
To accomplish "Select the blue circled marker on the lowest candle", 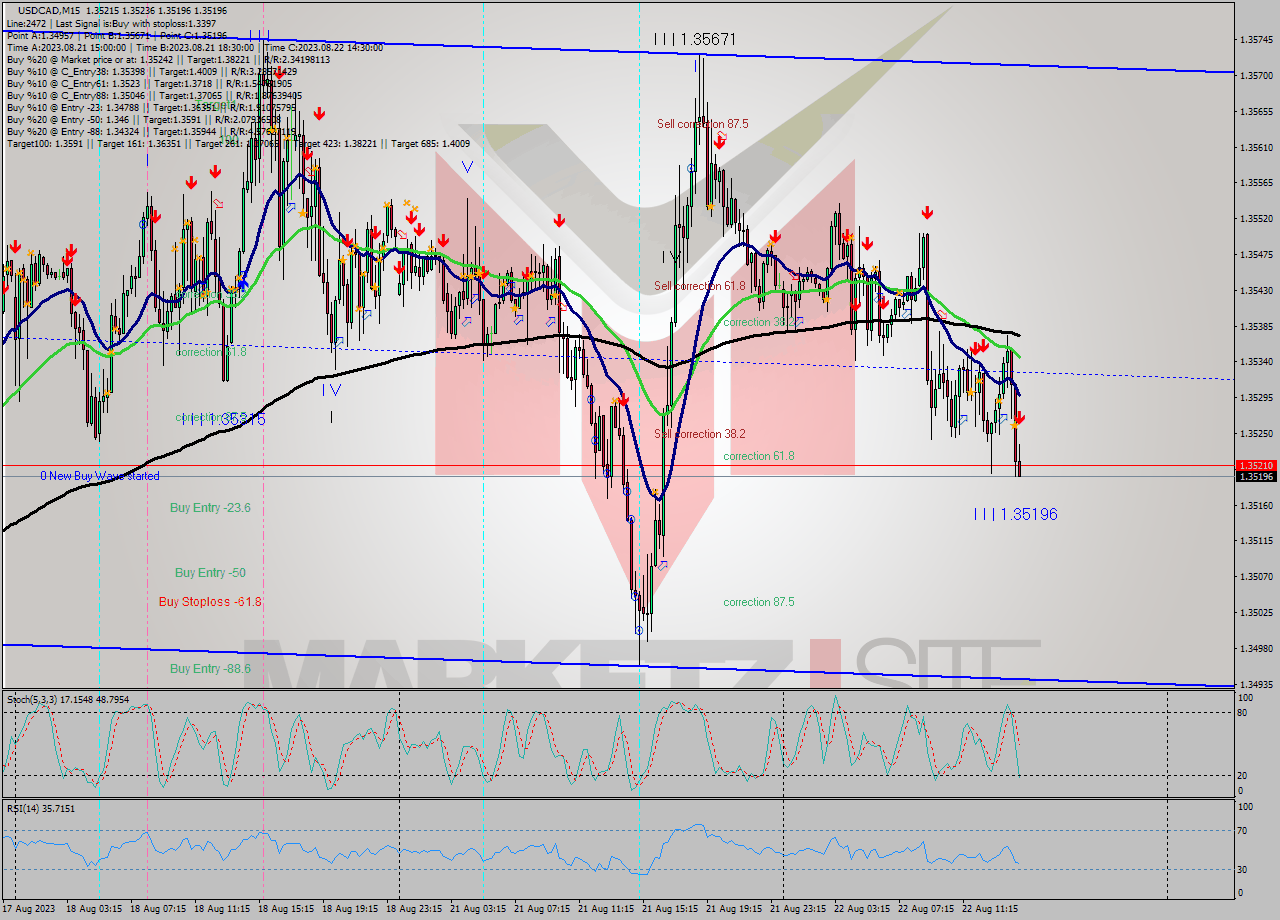I will (x=640, y=630).
